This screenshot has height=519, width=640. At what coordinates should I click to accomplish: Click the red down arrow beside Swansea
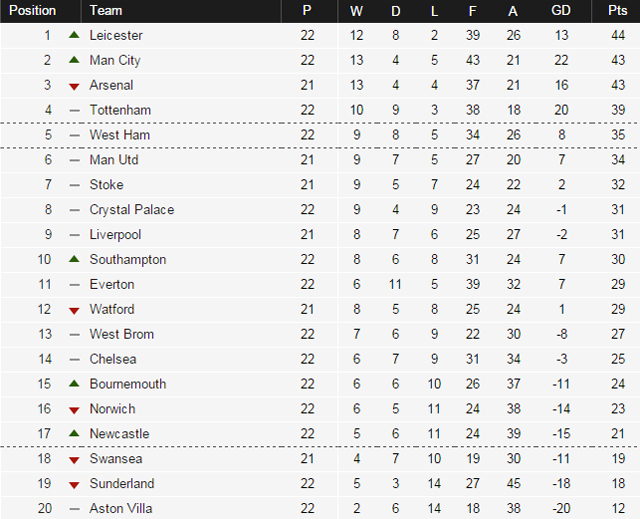pyautogui.click(x=74, y=460)
